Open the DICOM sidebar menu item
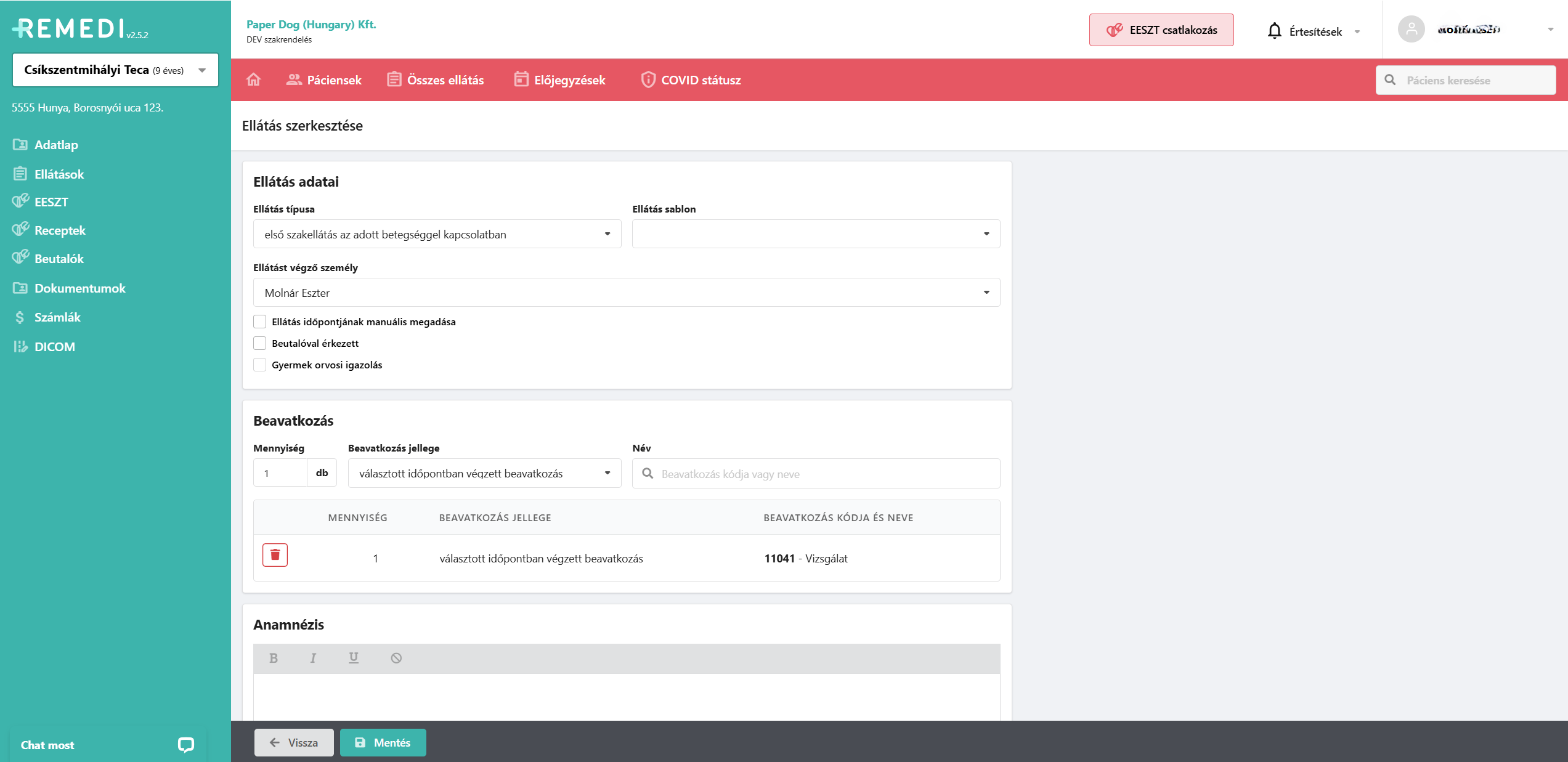The image size is (1568, 762). point(54,347)
